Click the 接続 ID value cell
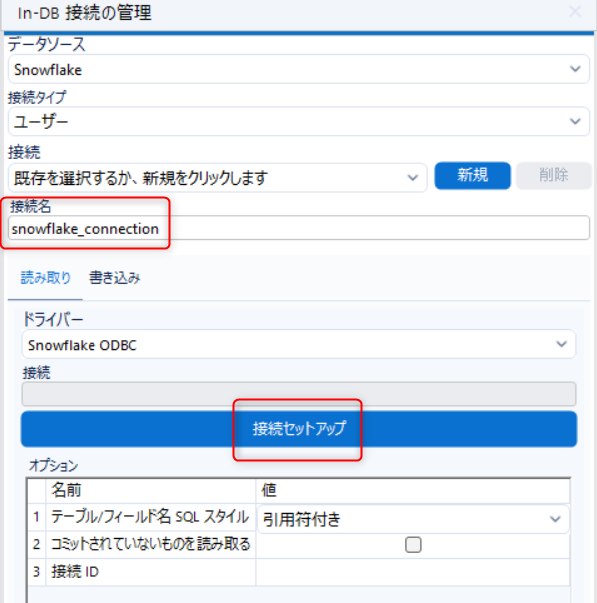This screenshot has width=597, height=603. (412, 572)
